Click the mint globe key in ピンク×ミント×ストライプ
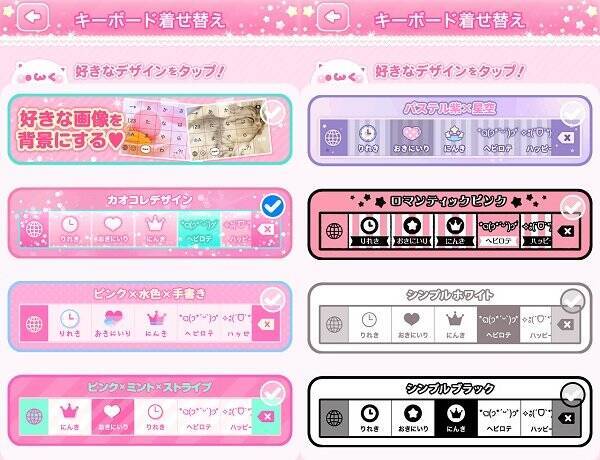600x460 pixels. [x=34, y=416]
